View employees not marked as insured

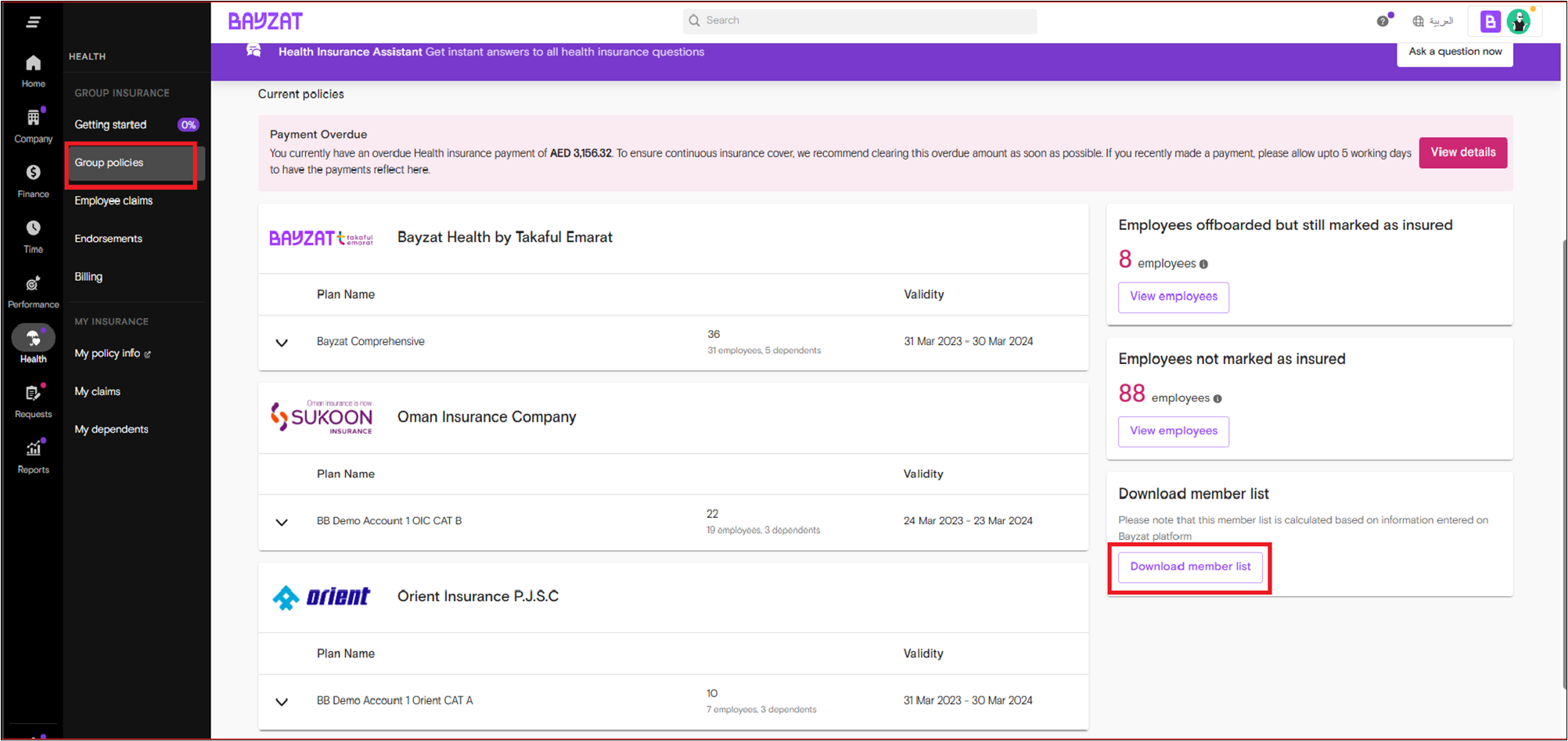tap(1173, 431)
